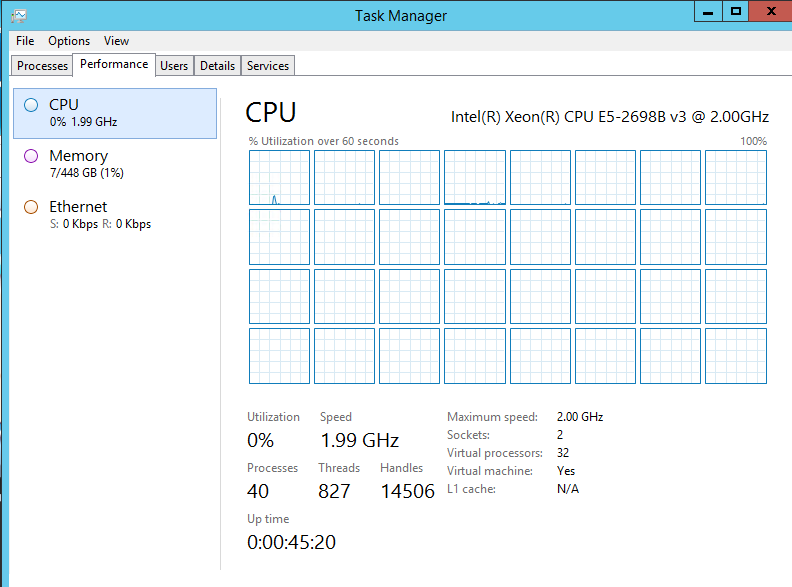Screen dimensions: 792x587
Task: Click the bottom-left CPU core graph
Action: click(279, 356)
